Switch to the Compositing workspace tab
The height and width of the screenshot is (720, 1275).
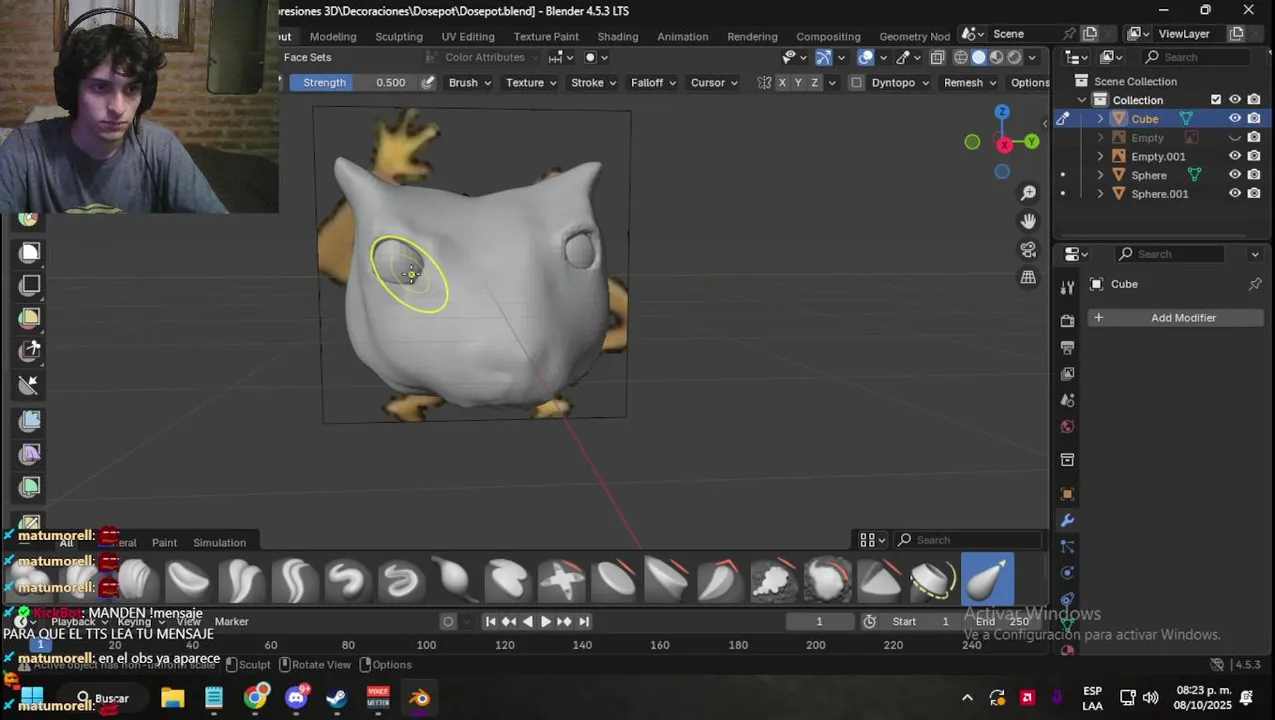(x=828, y=36)
